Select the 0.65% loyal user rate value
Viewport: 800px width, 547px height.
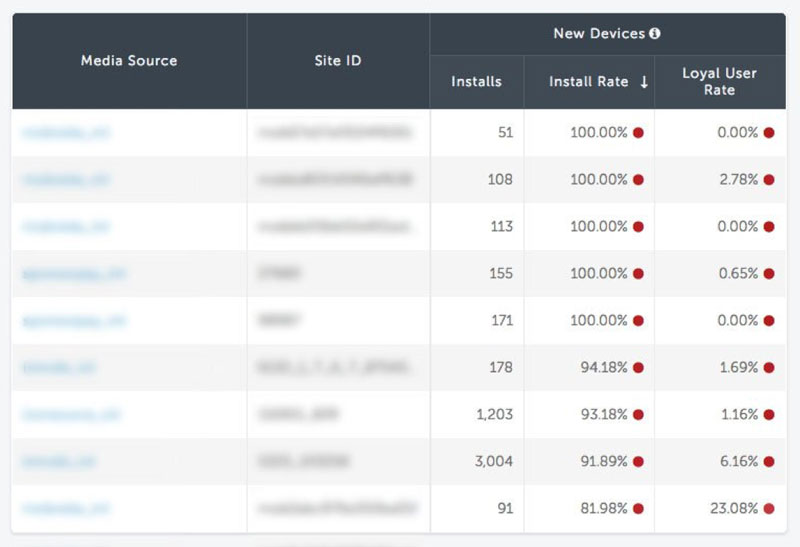[x=739, y=274]
